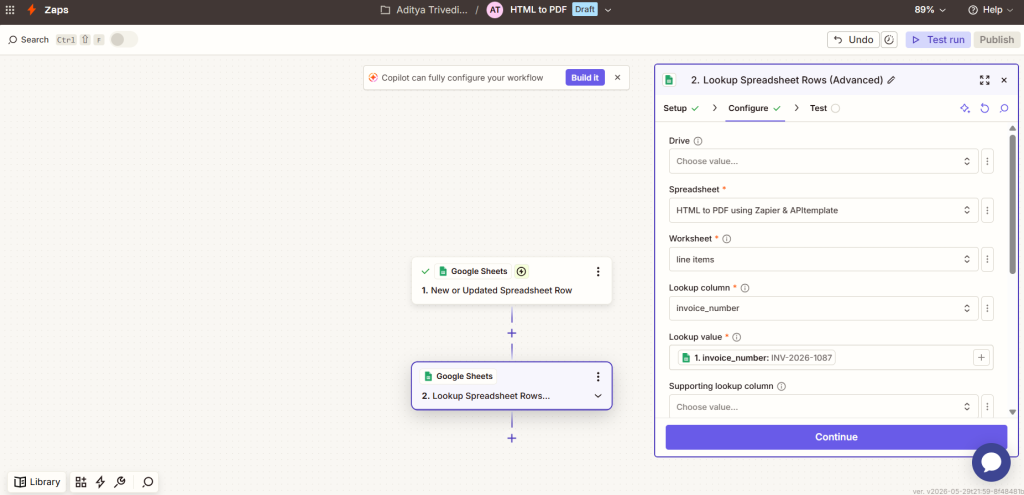Open the version history clock icon
The height and width of the screenshot is (495, 1024).
pyautogui.click(x=889, y=40)
